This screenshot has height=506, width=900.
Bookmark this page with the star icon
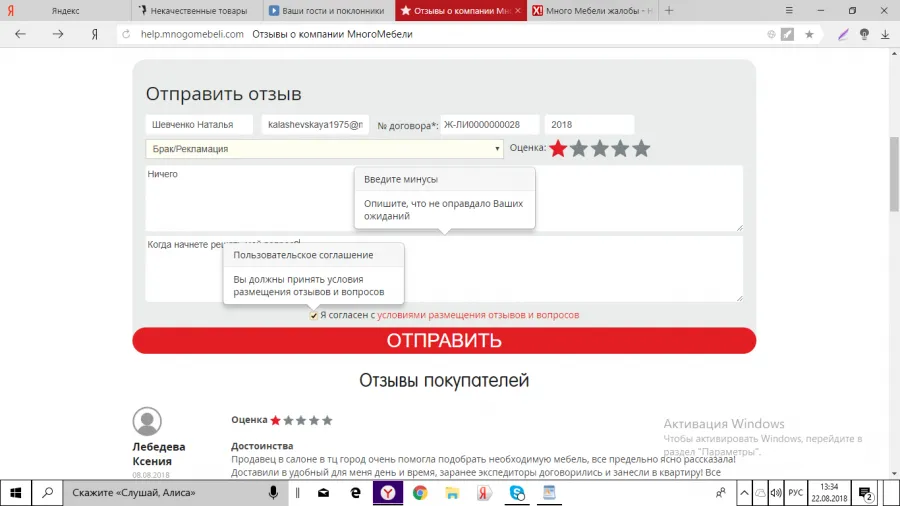(x=809, y=34)
